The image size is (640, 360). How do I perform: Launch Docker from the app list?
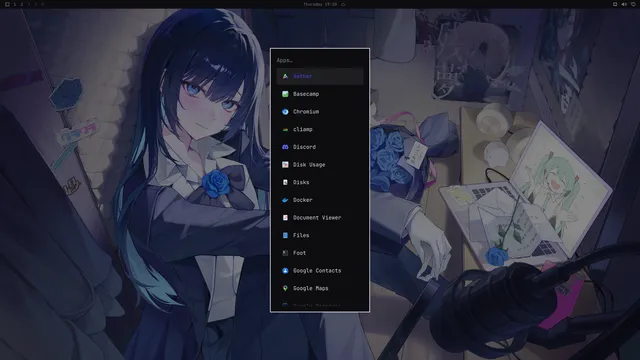tap(320, 200)
